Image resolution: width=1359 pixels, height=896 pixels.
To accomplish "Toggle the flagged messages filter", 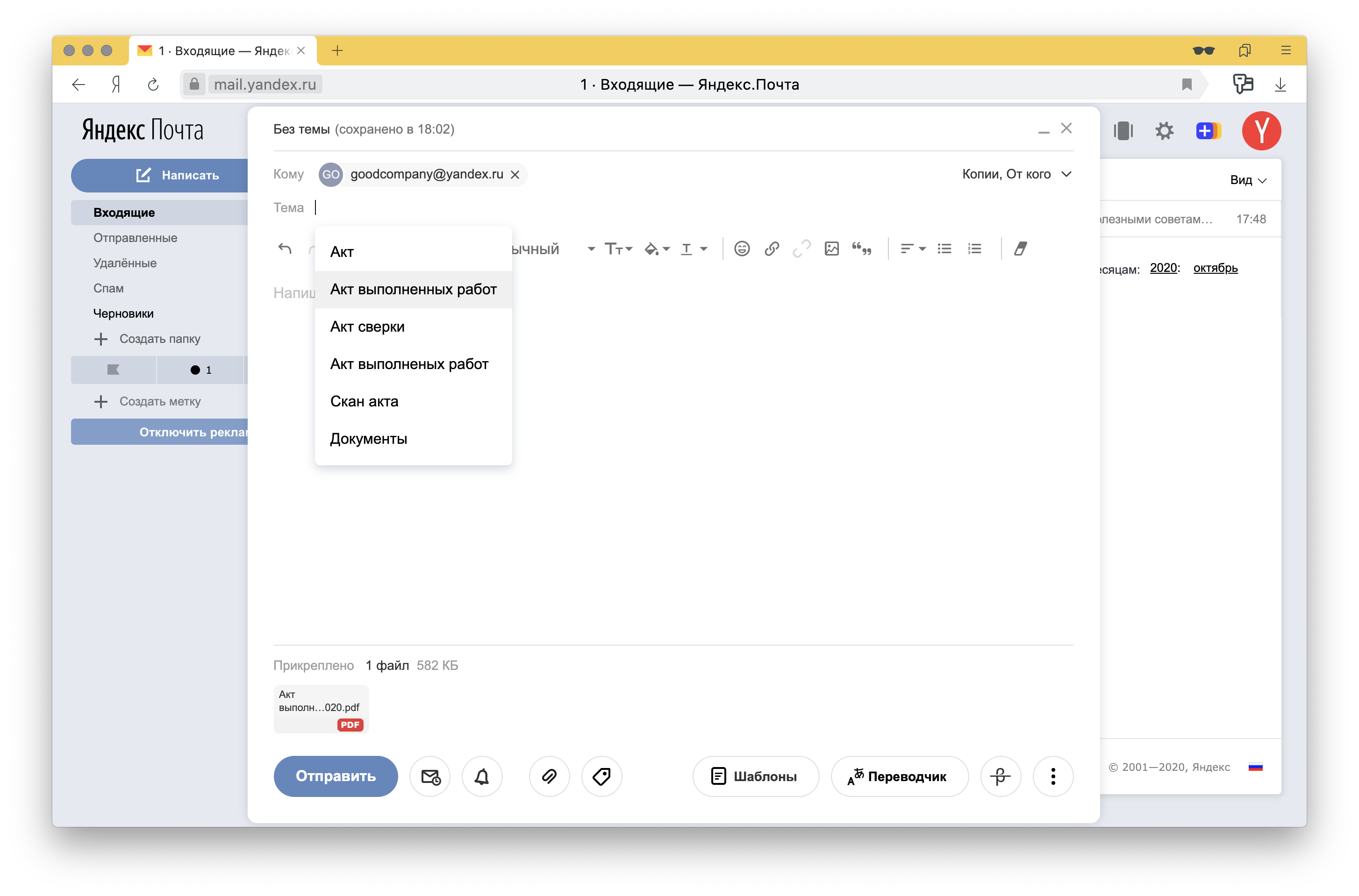I will pyautogui.click(x=113, y=370).
